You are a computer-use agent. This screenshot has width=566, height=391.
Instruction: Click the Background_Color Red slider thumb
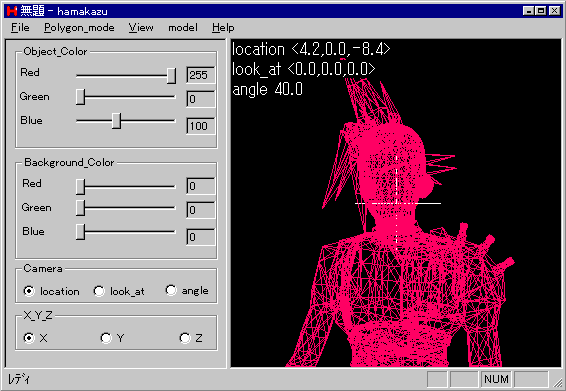80,187
